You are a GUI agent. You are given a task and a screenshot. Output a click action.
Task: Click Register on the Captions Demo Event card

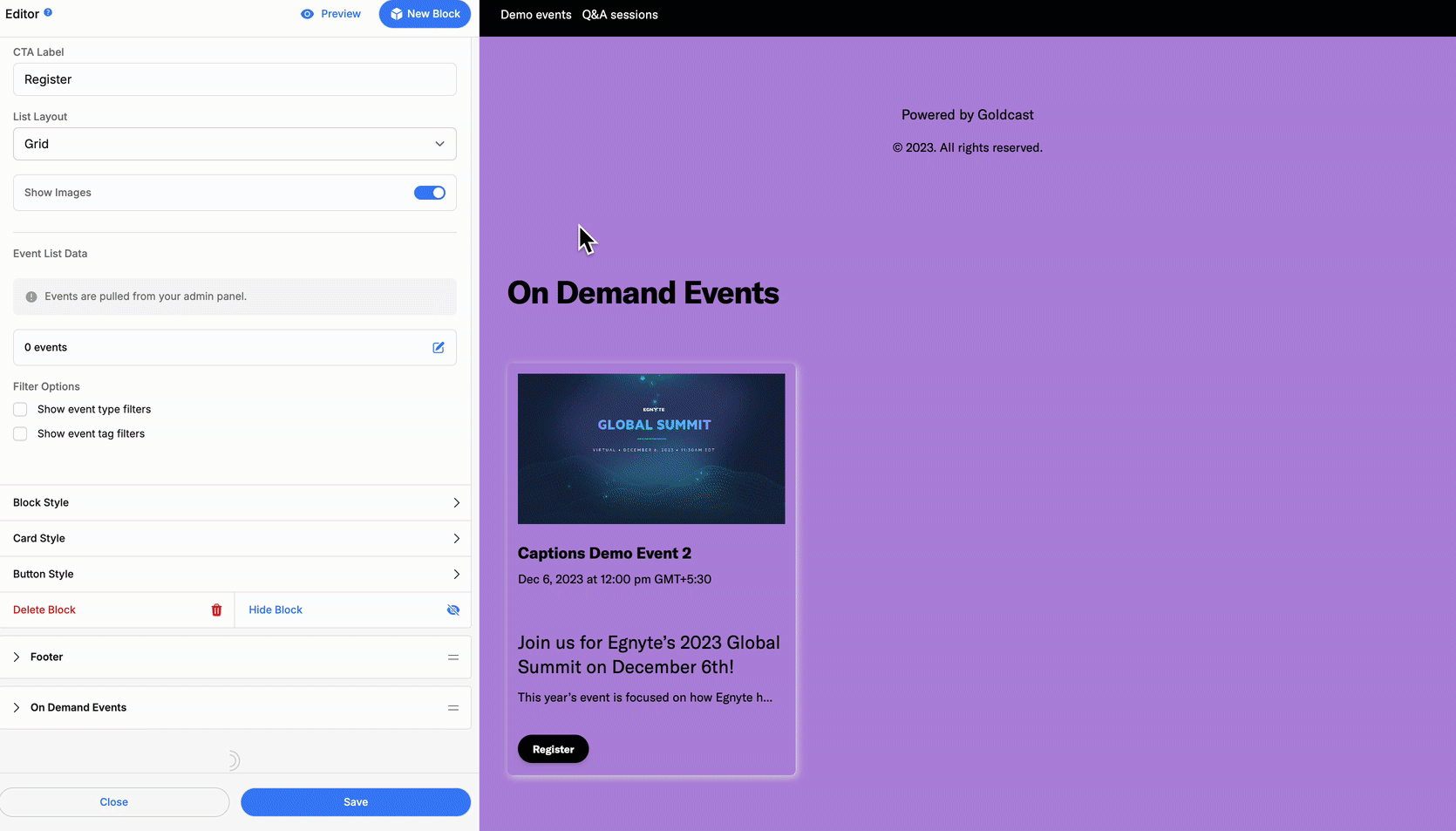click(553, 748)
